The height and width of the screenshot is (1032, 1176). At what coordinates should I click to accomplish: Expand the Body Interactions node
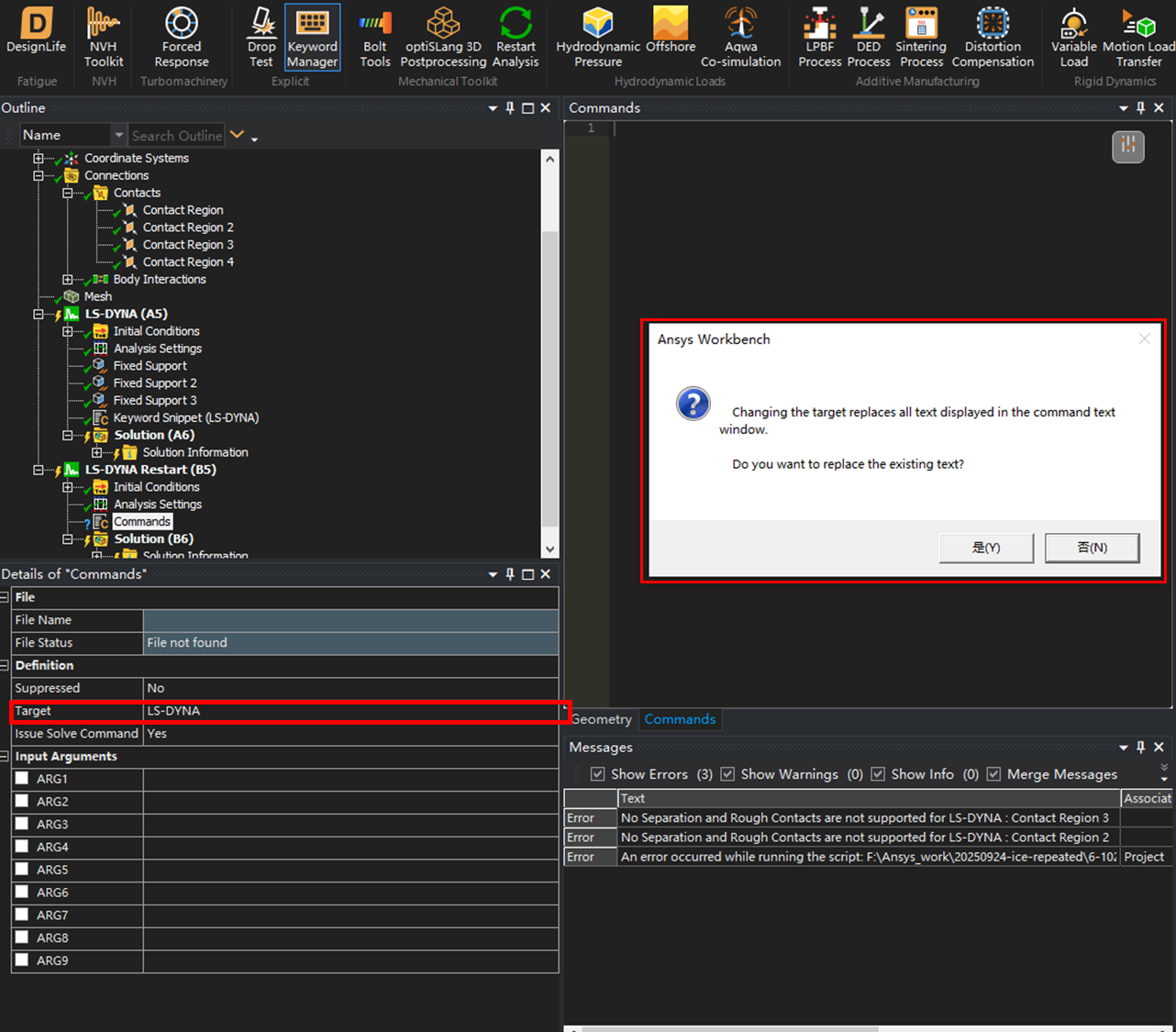click(x=67, y=279)
